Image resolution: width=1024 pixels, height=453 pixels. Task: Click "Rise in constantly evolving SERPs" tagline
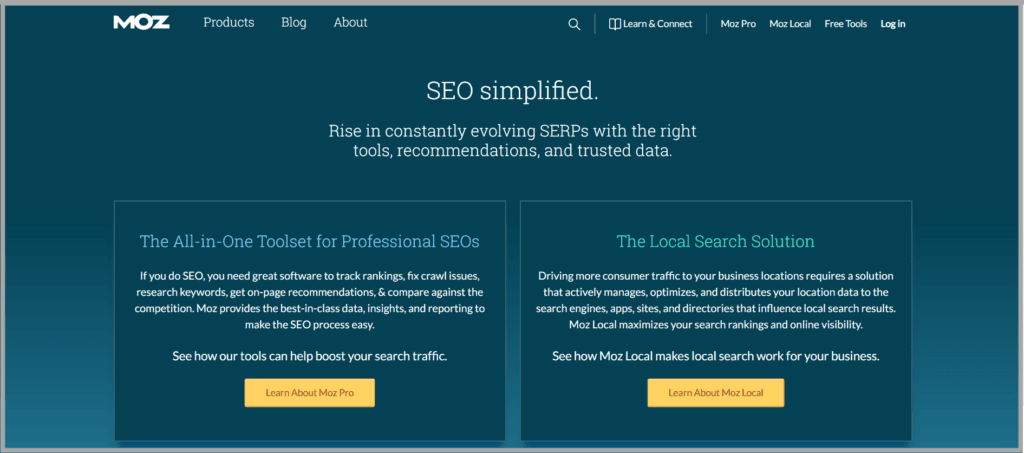coord(512,142)
